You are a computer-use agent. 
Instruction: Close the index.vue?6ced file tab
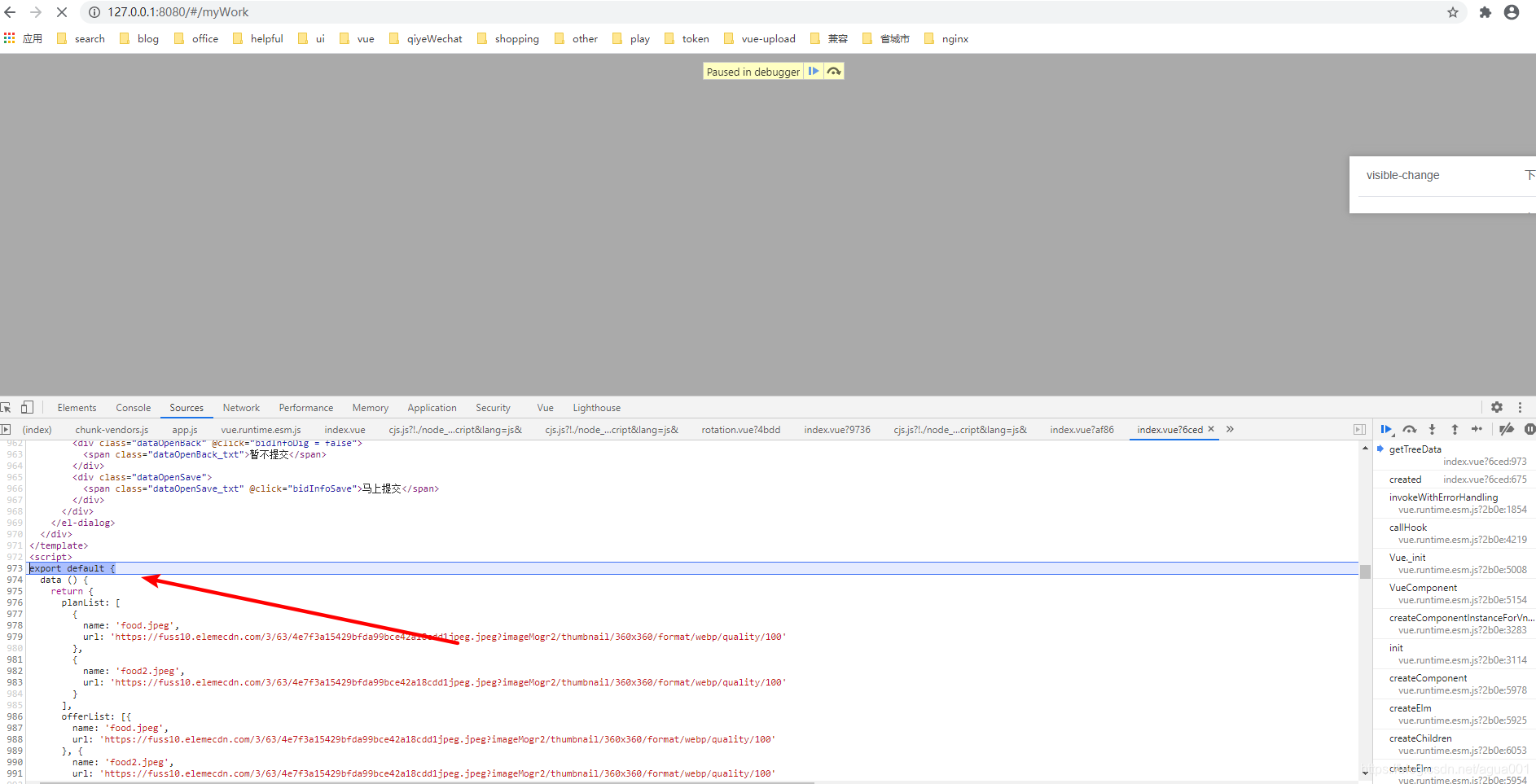(x=1211, y=429)
